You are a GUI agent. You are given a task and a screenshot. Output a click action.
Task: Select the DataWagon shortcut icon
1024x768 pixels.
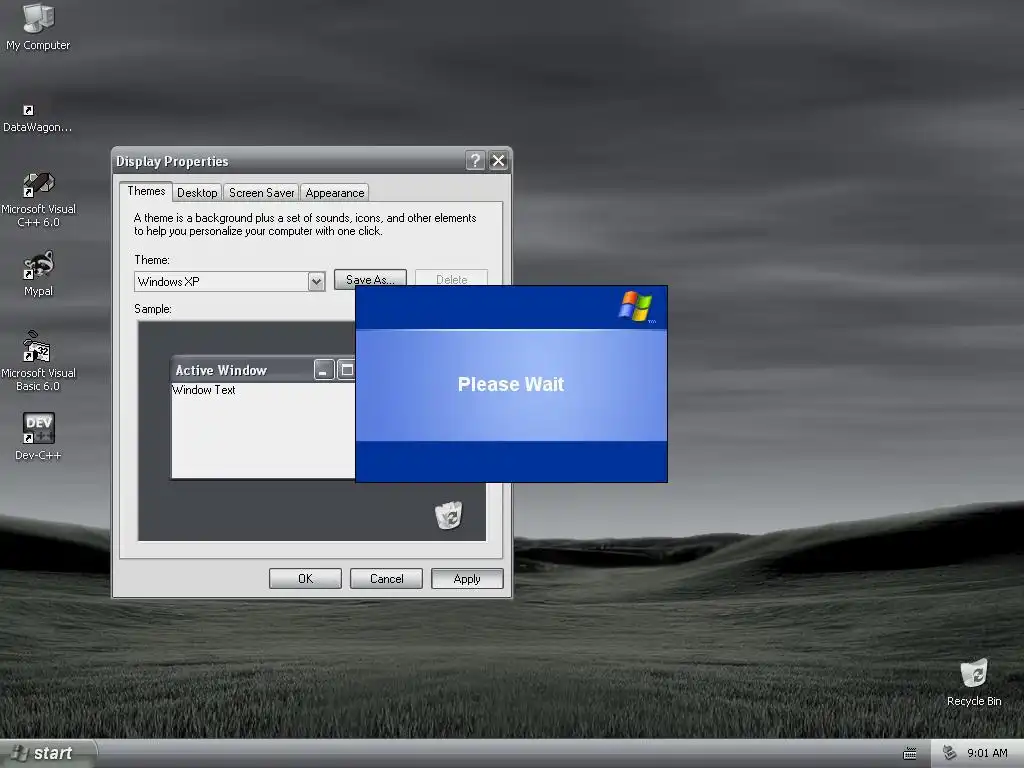tap(37, 118)
